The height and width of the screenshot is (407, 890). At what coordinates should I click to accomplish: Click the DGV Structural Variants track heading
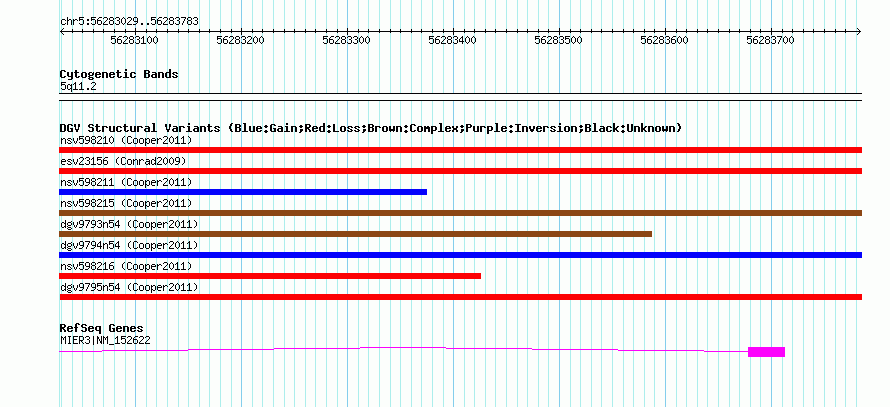[370, 128]
